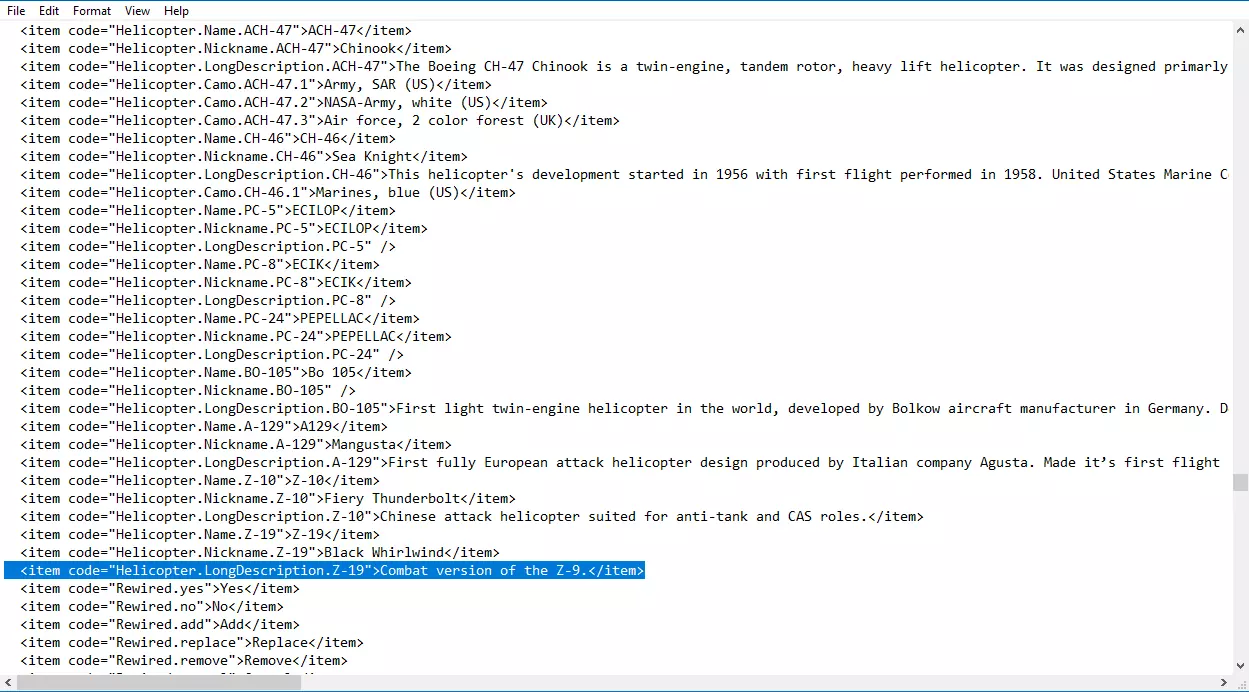Click the Fiery Thunderbolt nickname line
The image size is (1249, 692).
[x=268, y=499]
